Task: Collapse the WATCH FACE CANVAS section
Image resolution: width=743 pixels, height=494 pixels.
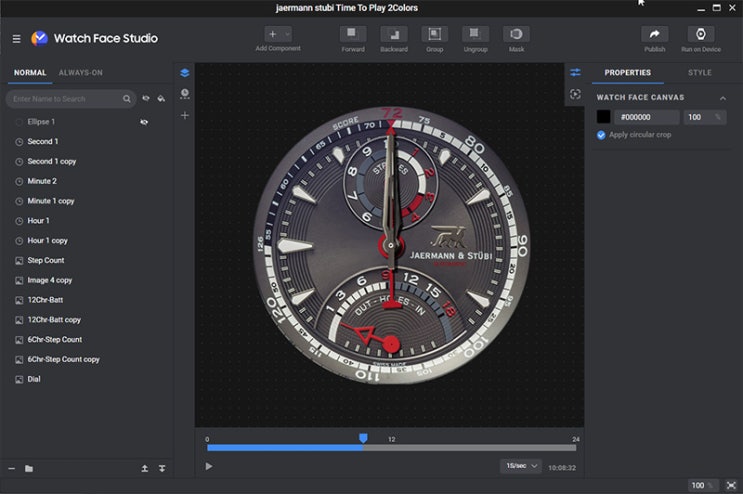Action: click(x=723, y=98)
